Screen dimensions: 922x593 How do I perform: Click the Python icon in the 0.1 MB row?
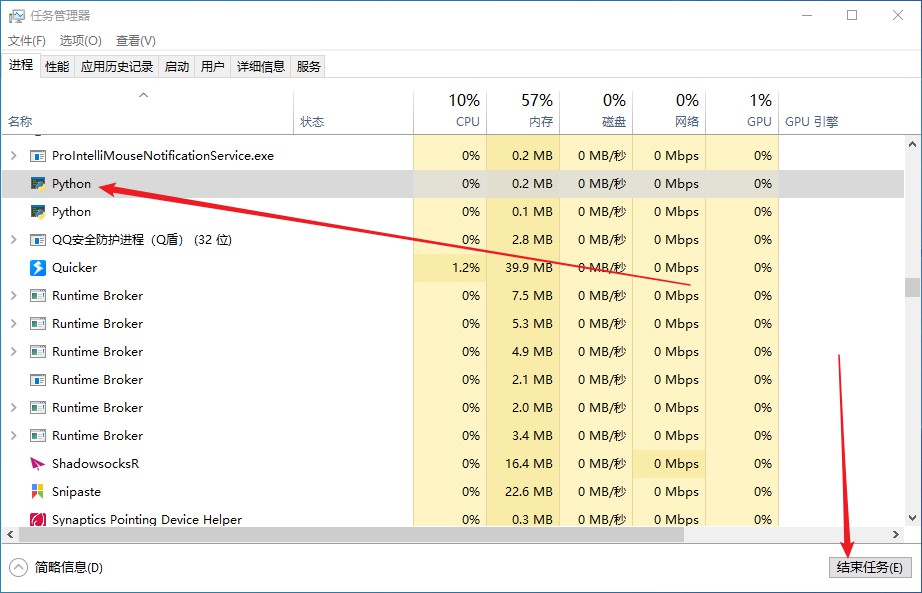(x=38, y=212)
